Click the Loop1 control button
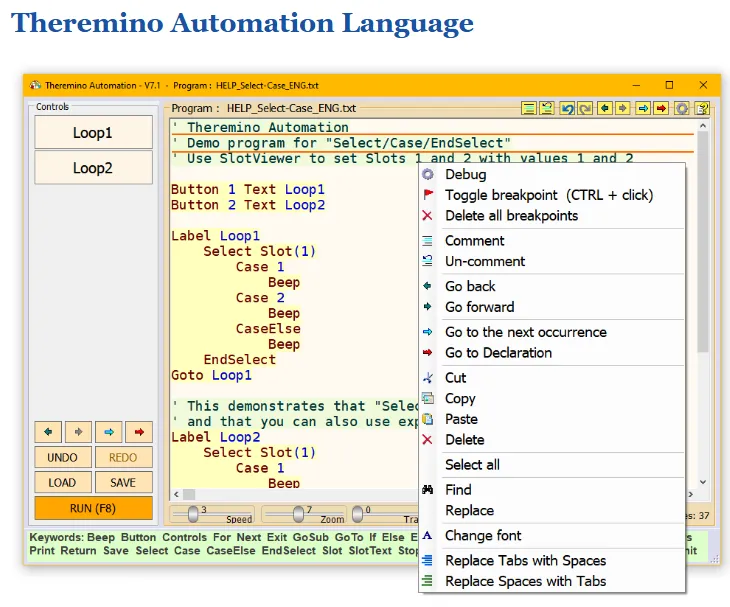 point(93,133)
